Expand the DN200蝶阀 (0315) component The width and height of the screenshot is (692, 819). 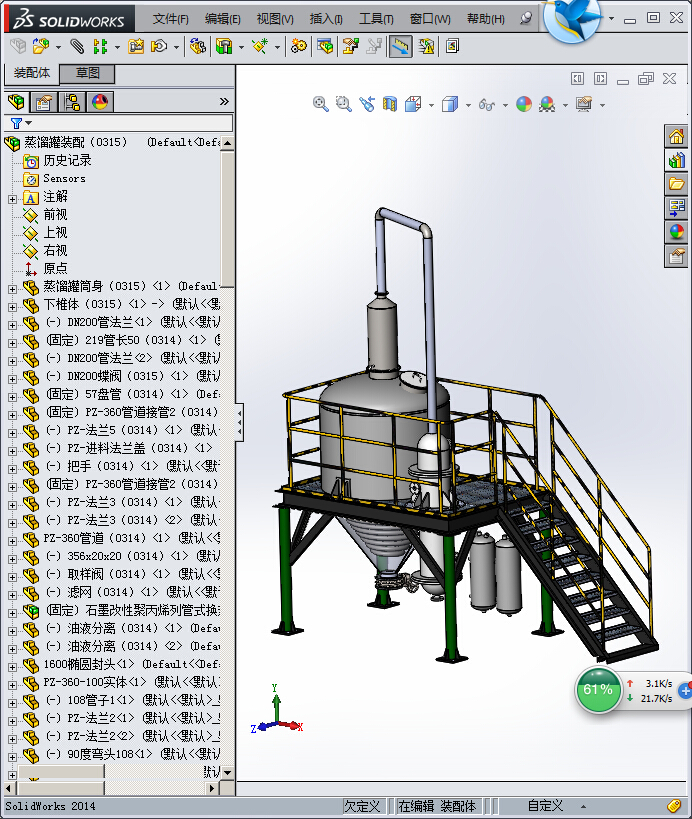[x=13, y=379]
